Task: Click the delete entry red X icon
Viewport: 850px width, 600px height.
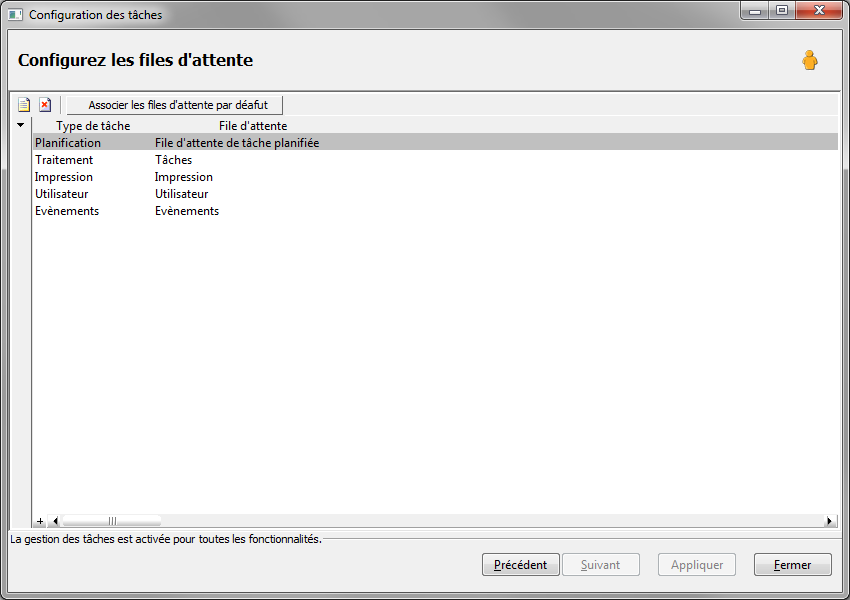Action: 45,105
